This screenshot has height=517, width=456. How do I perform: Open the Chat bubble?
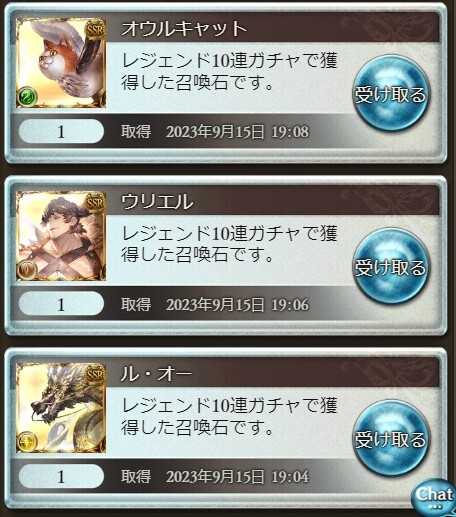[434, 497]
